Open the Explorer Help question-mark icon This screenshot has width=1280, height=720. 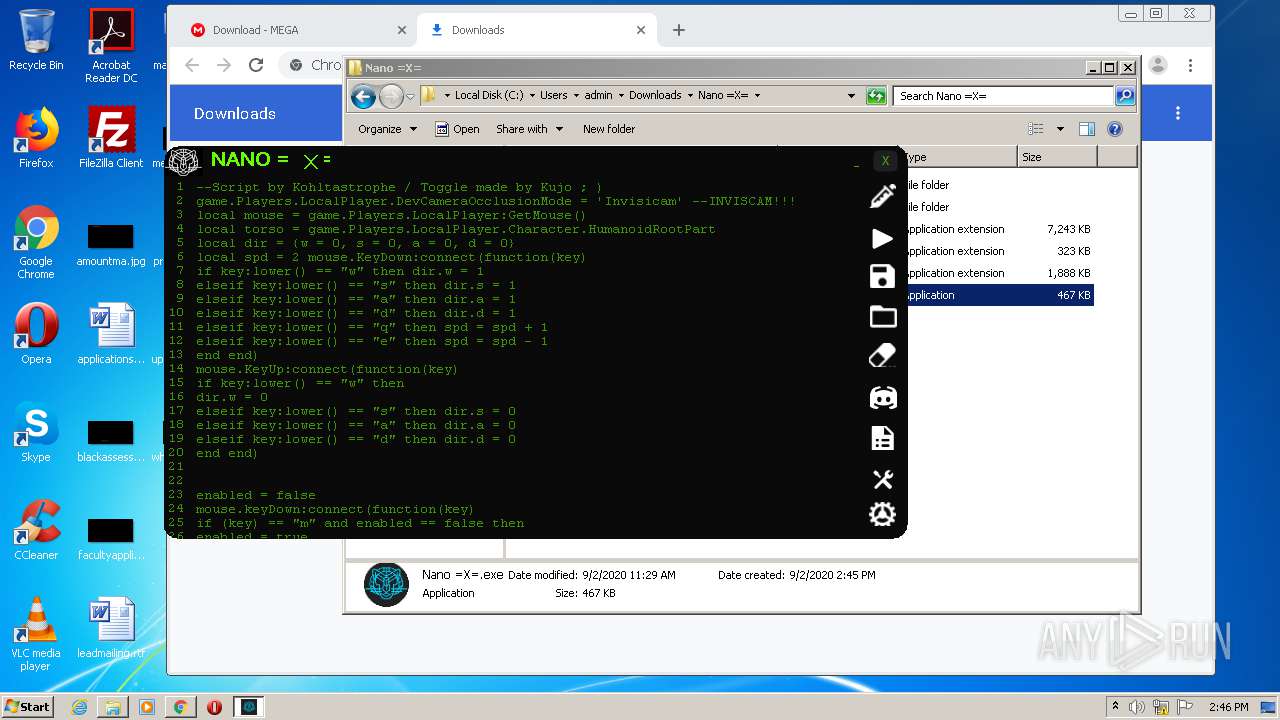click(1115, 129)
